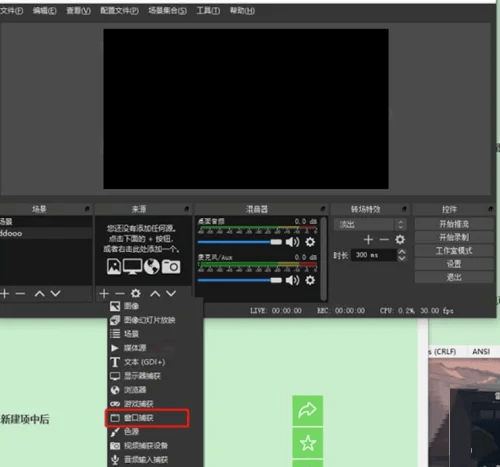500x467 pixels.
Task: Move source up with arrow icon
Action: [x=155, y=294]
